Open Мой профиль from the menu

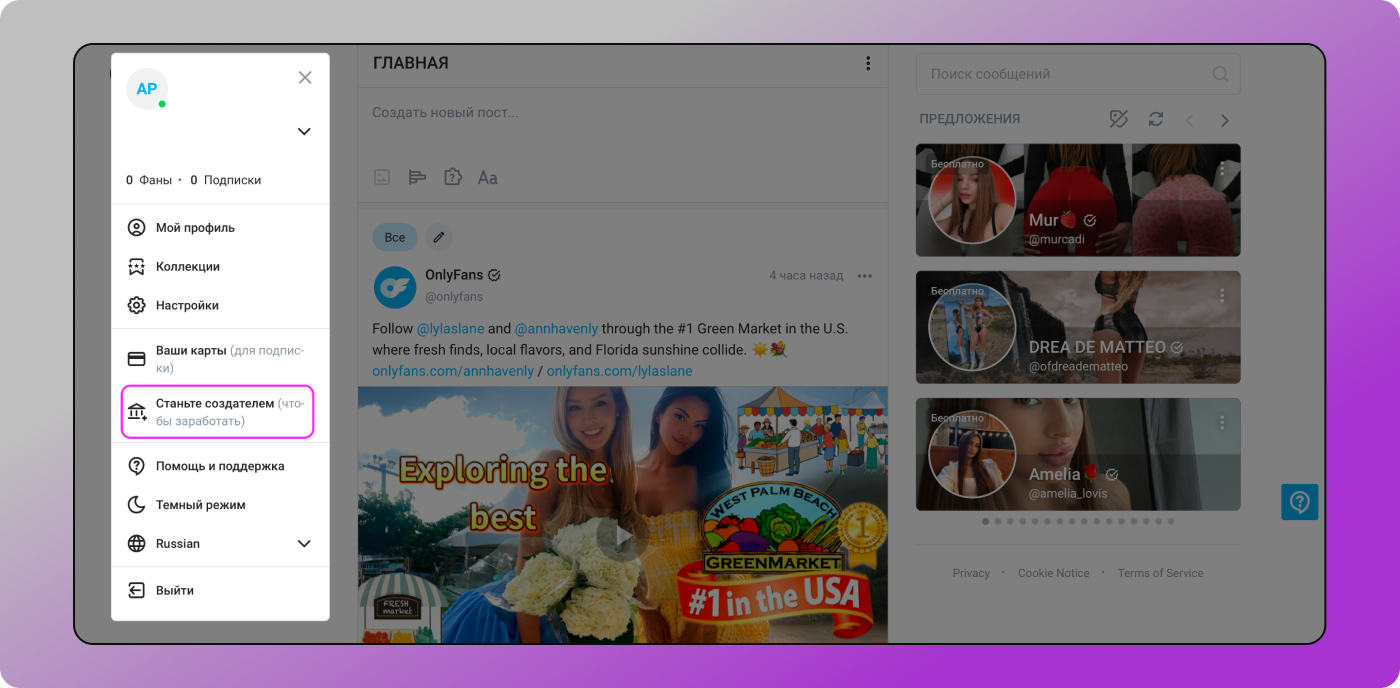(196, 227)
